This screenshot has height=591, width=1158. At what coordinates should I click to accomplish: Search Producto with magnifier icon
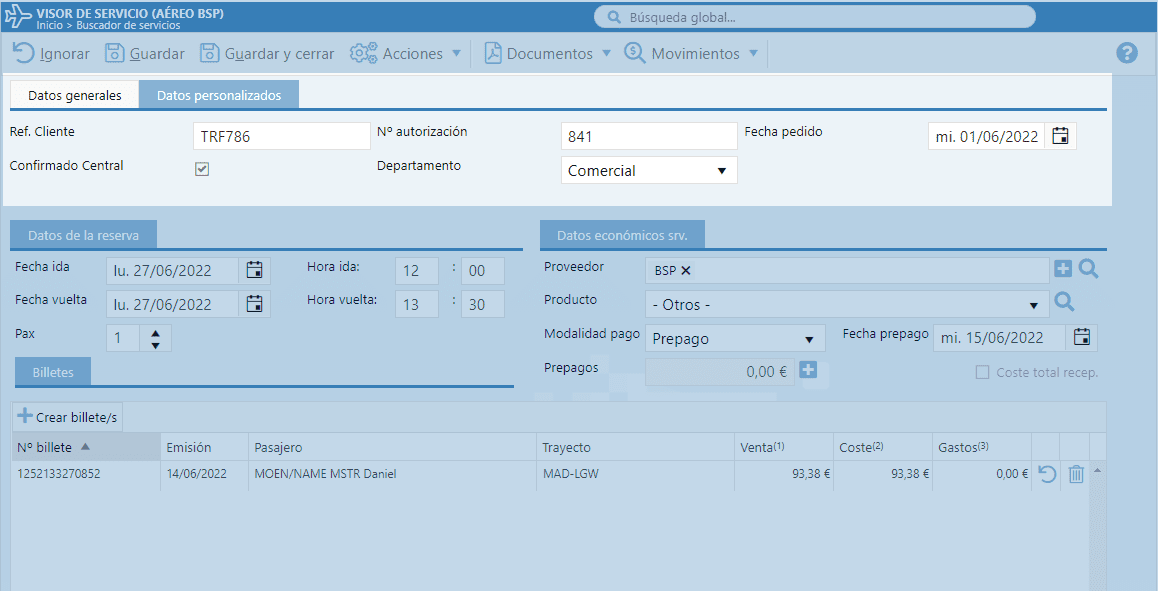[x=1063, y=301]
